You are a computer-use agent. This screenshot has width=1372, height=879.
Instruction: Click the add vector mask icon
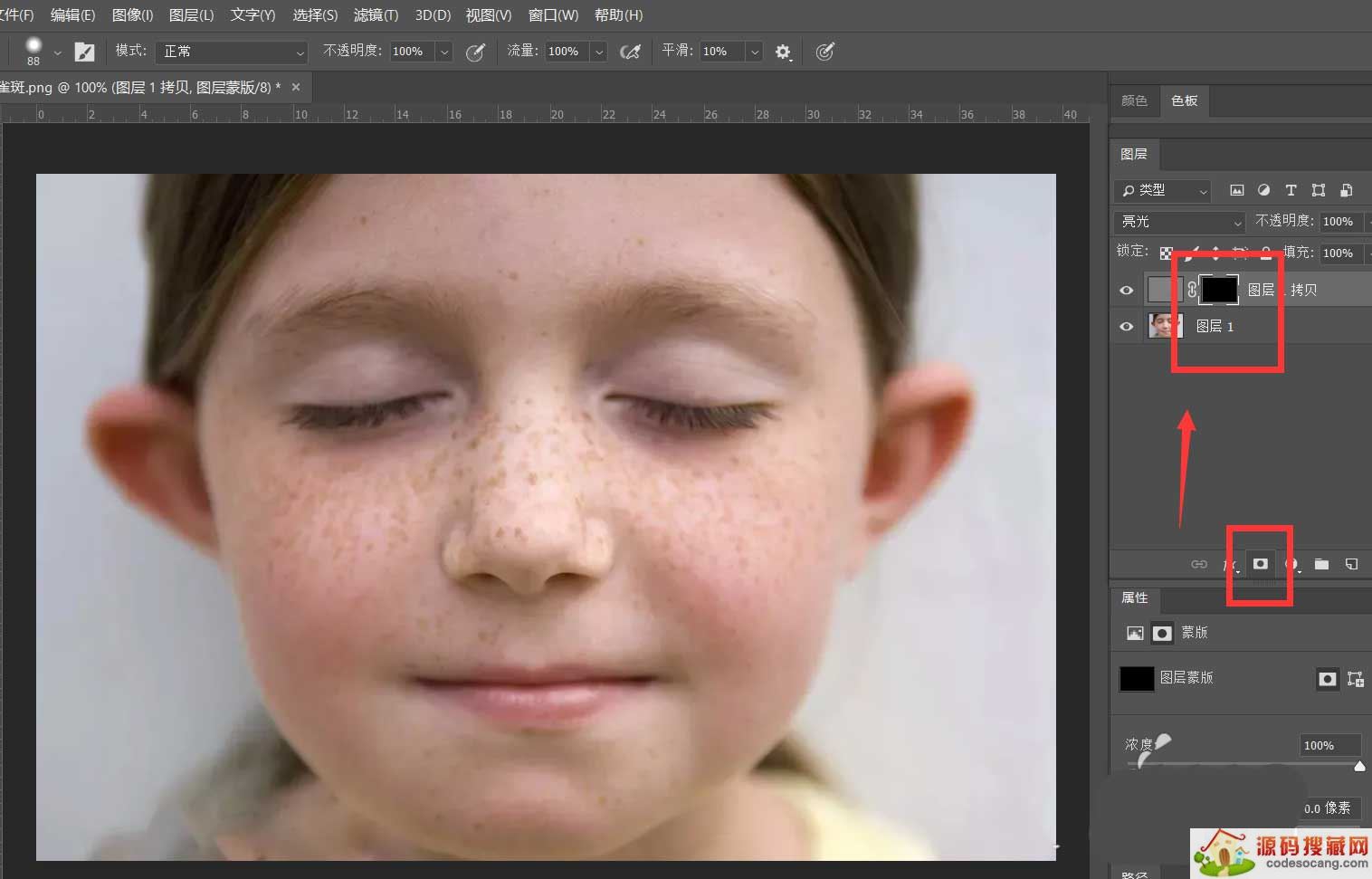pos(1355,678)
